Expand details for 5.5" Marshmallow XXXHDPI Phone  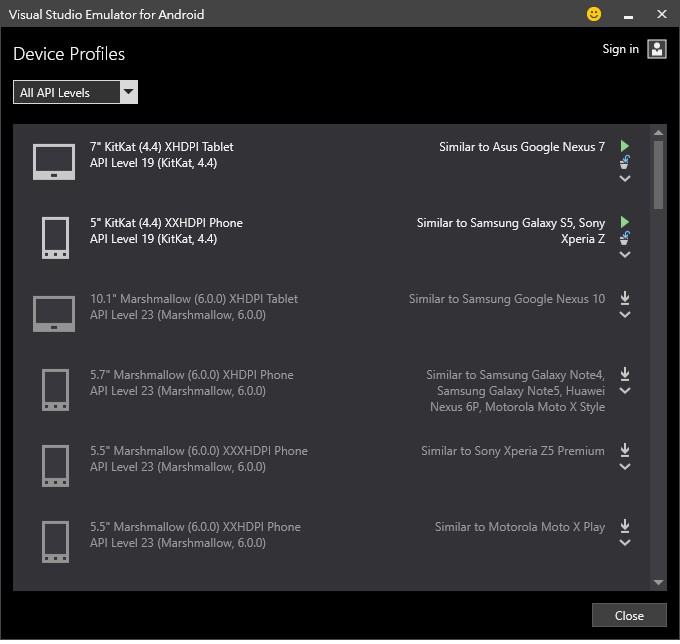point(624,466)
